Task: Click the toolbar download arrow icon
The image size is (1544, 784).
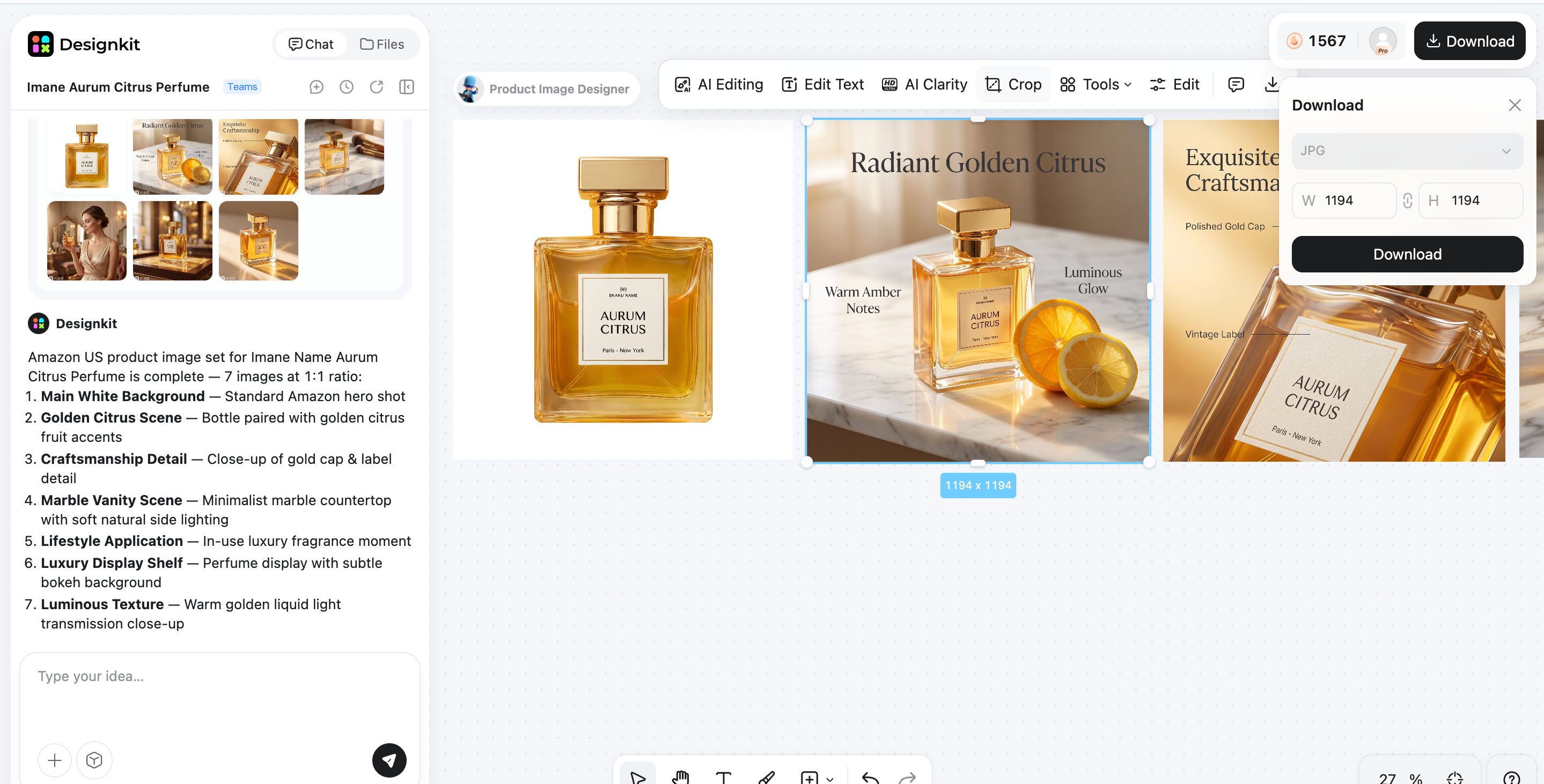Action: pyautogui.click(x=1271, y=84)
